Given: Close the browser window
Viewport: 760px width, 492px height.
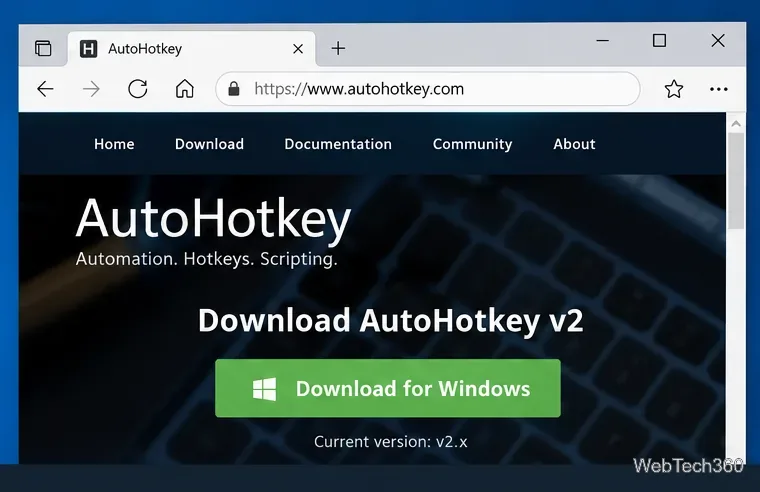Looking at the screenshot, I should point(718,40).
